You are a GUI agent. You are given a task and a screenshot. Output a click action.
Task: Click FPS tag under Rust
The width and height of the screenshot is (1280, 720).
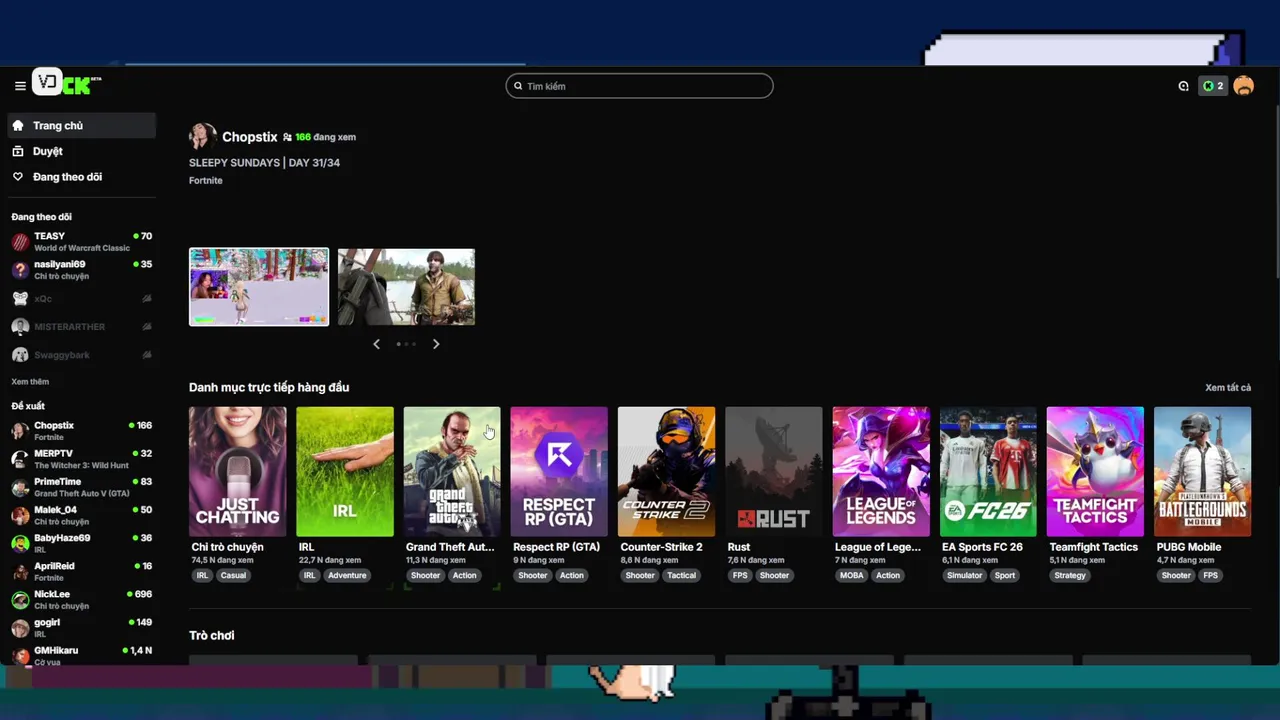740,575
